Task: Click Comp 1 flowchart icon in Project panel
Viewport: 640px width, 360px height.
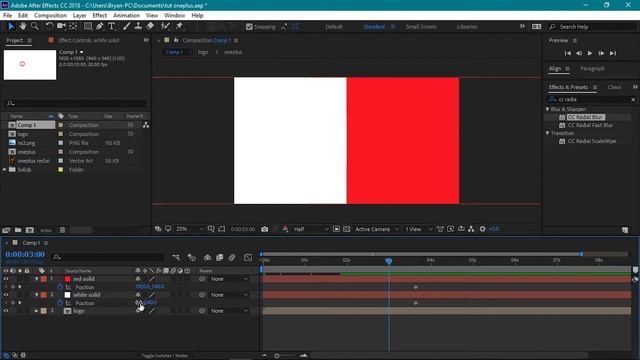Action: coord(146,125)
